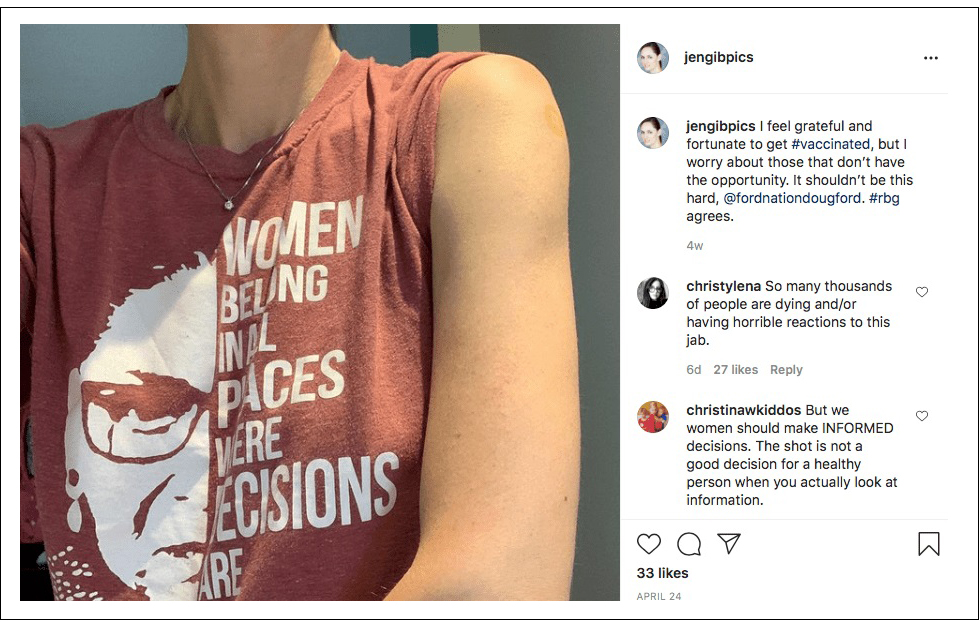Click the red t-shirt post photo
Image resolution: width=979 pixels, height=625 pixels.
[x=320, y=312]
